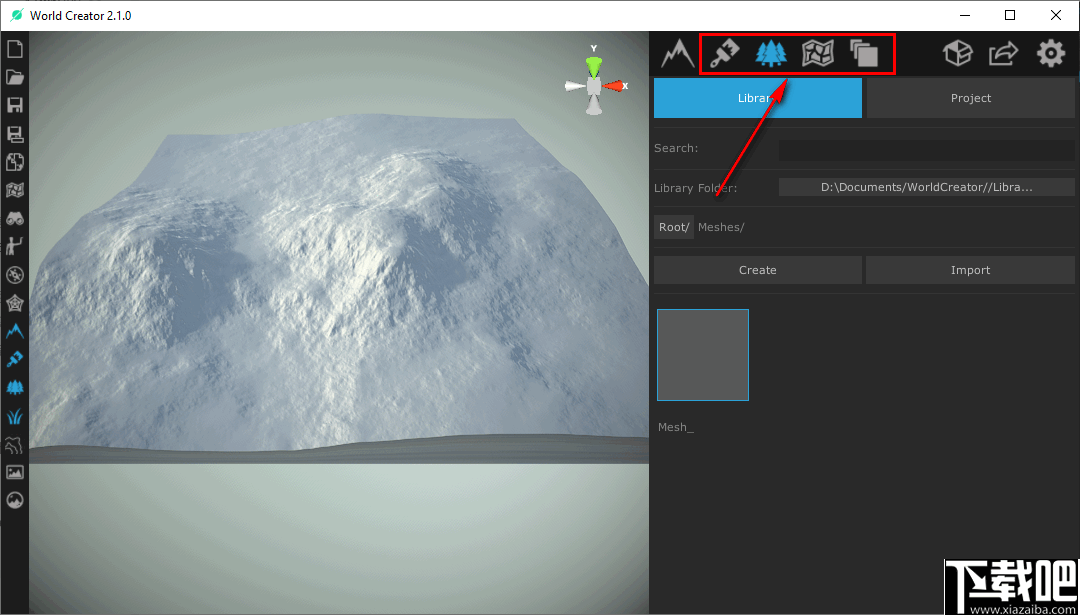Image resolution: width=1080 pixels, height=615 pixels.
Task: Open the map areas icon
Action: (x=817, y=53)
